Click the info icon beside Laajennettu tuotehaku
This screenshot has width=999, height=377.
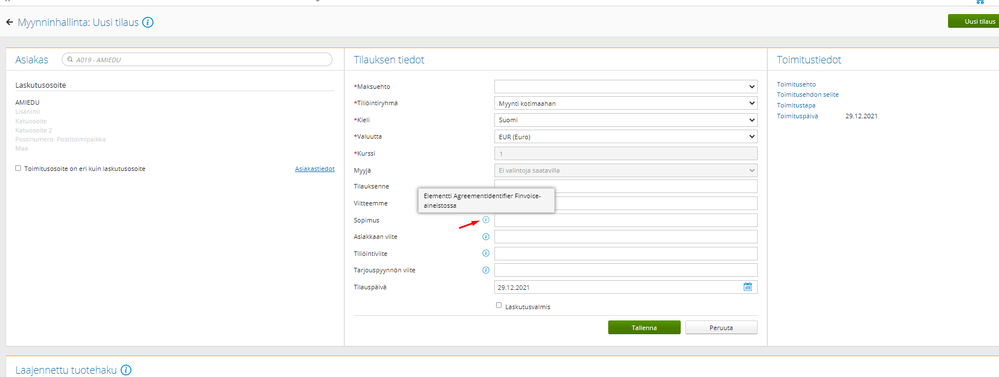tap(126, 370)
